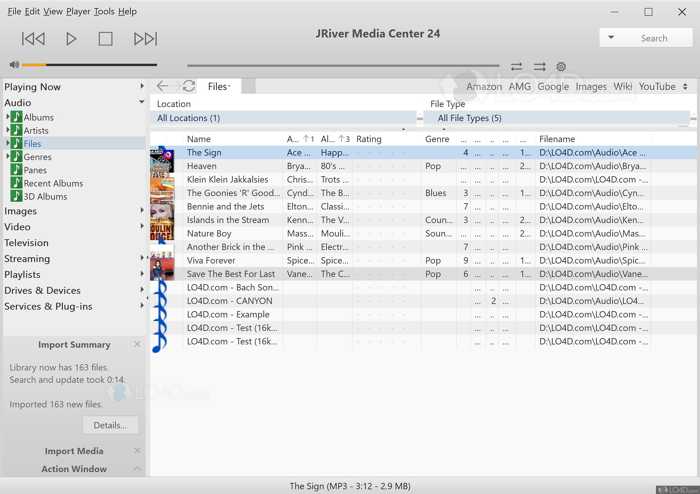
Task: Skip to the next track
Action: (146, 39)
